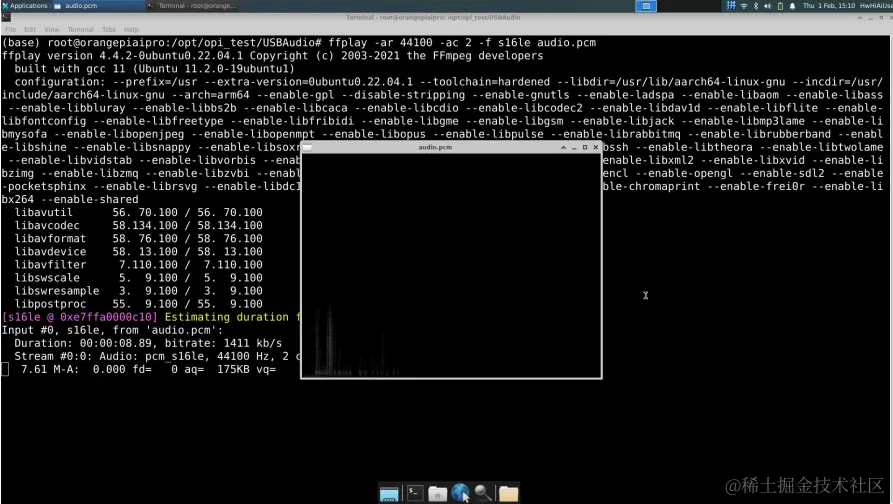
Task: Click the clock showing Thu 1 Feb, 15:10
Action: (829, 6)
